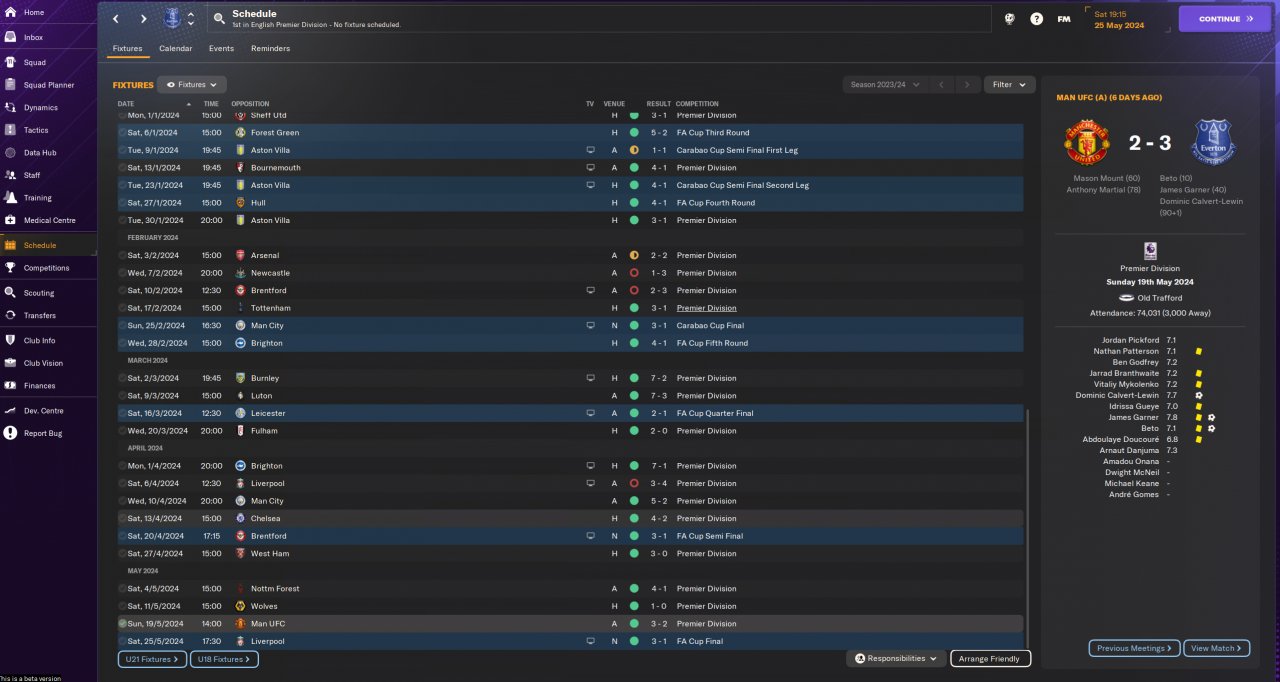Untick the selected Sun, 19/5/2024 Man UFC row
Screen dimensions: 1280x682
[122, 623]
